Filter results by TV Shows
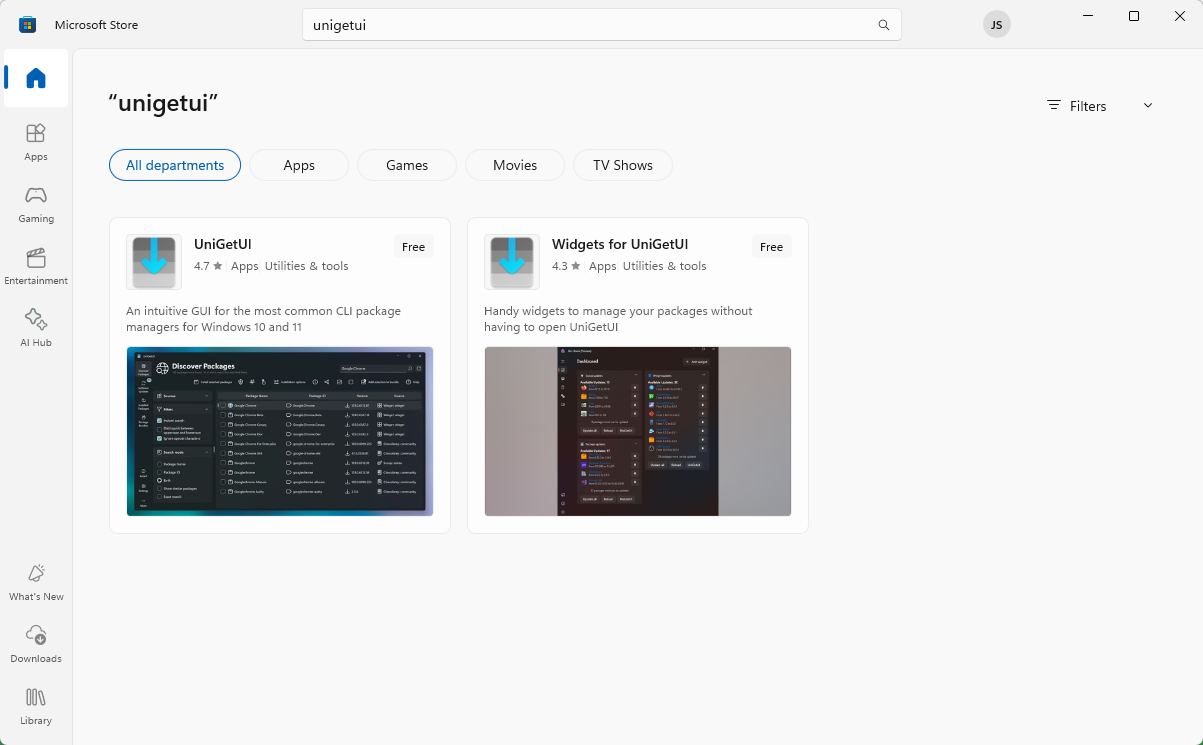The width and height of the screenshot is (1203, 745). (622, 165)
